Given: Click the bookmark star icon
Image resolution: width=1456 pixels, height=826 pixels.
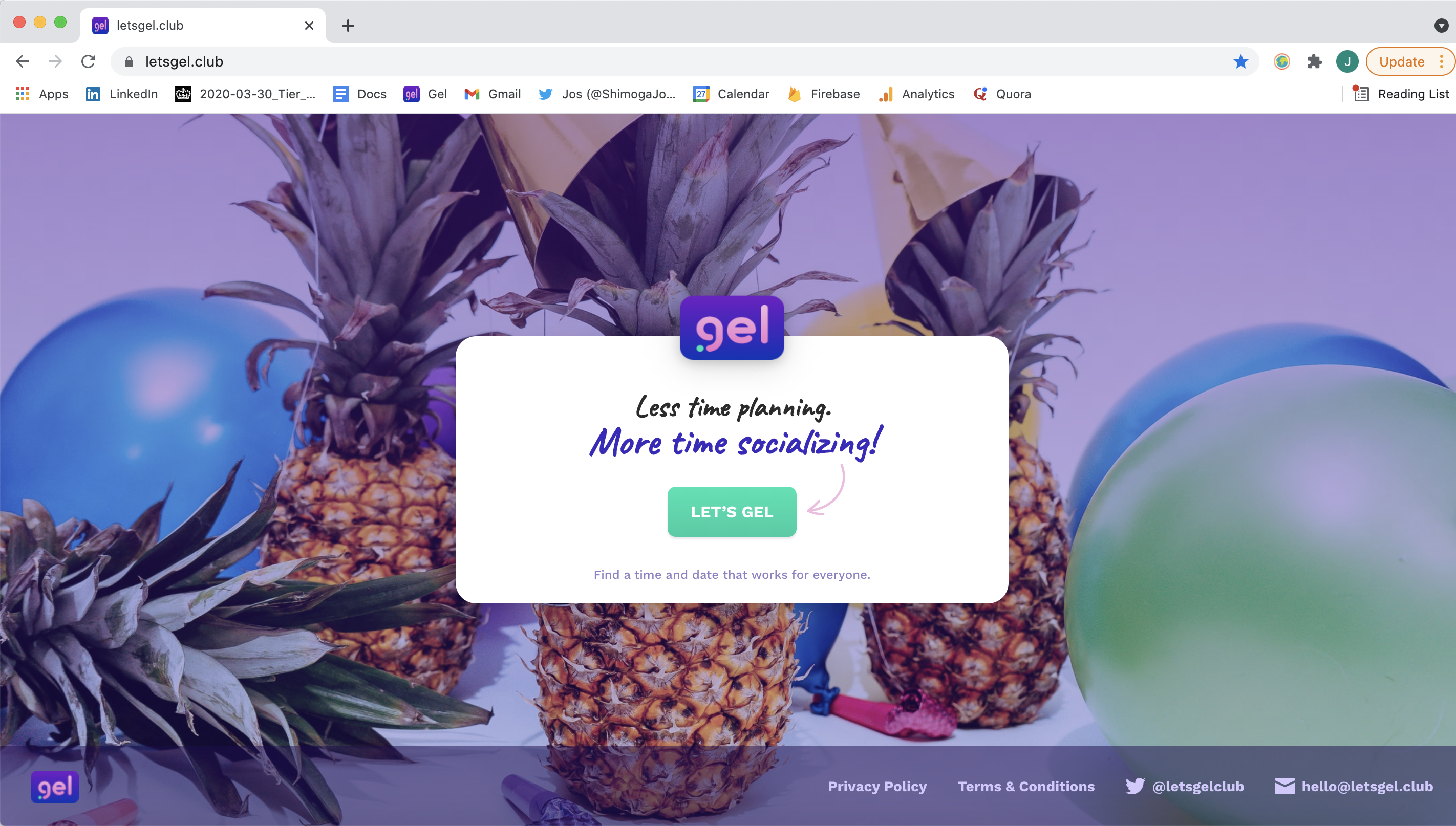Looking at the screenshot, I should (1240, 61).
